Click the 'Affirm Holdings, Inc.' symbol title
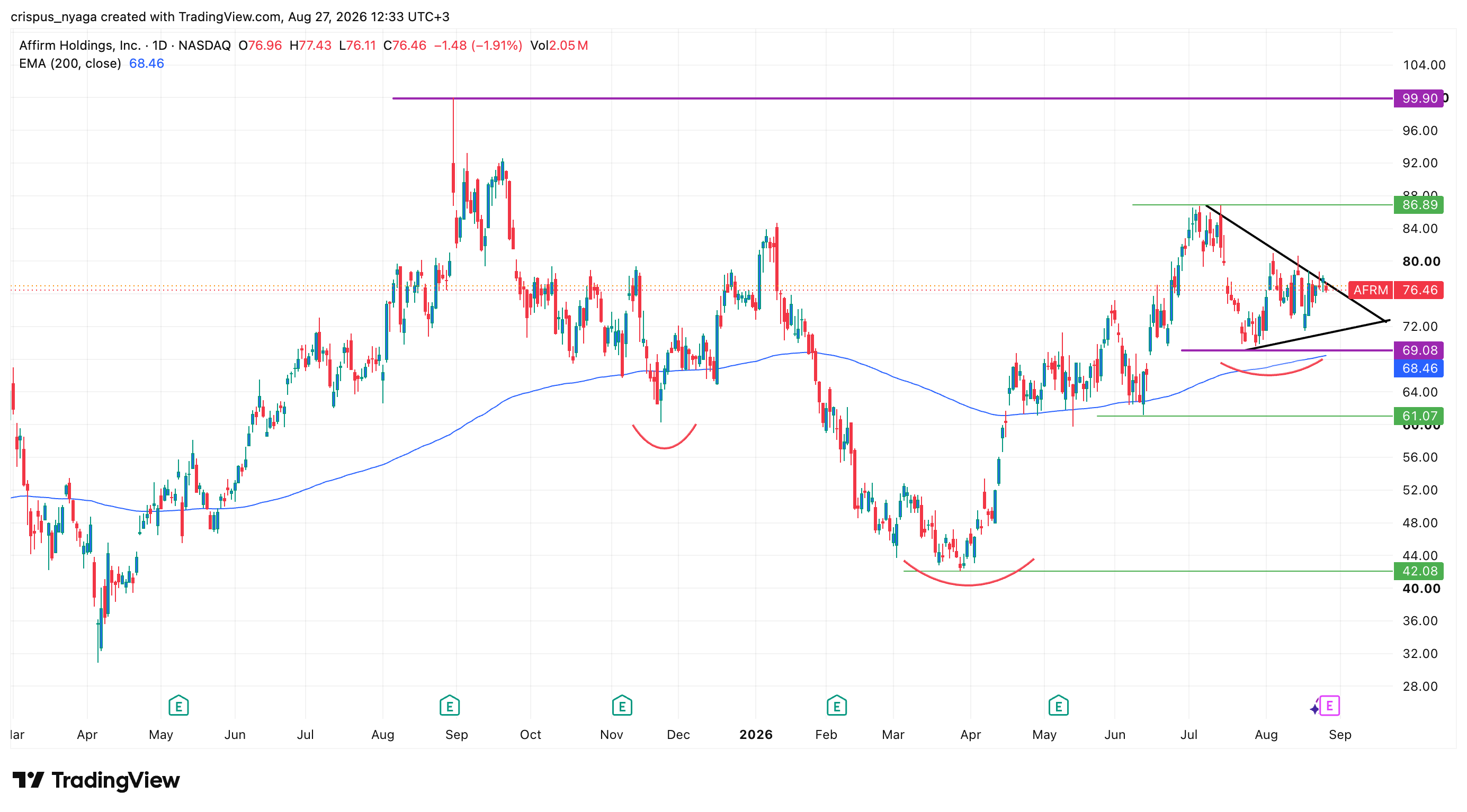 (80, 46)
